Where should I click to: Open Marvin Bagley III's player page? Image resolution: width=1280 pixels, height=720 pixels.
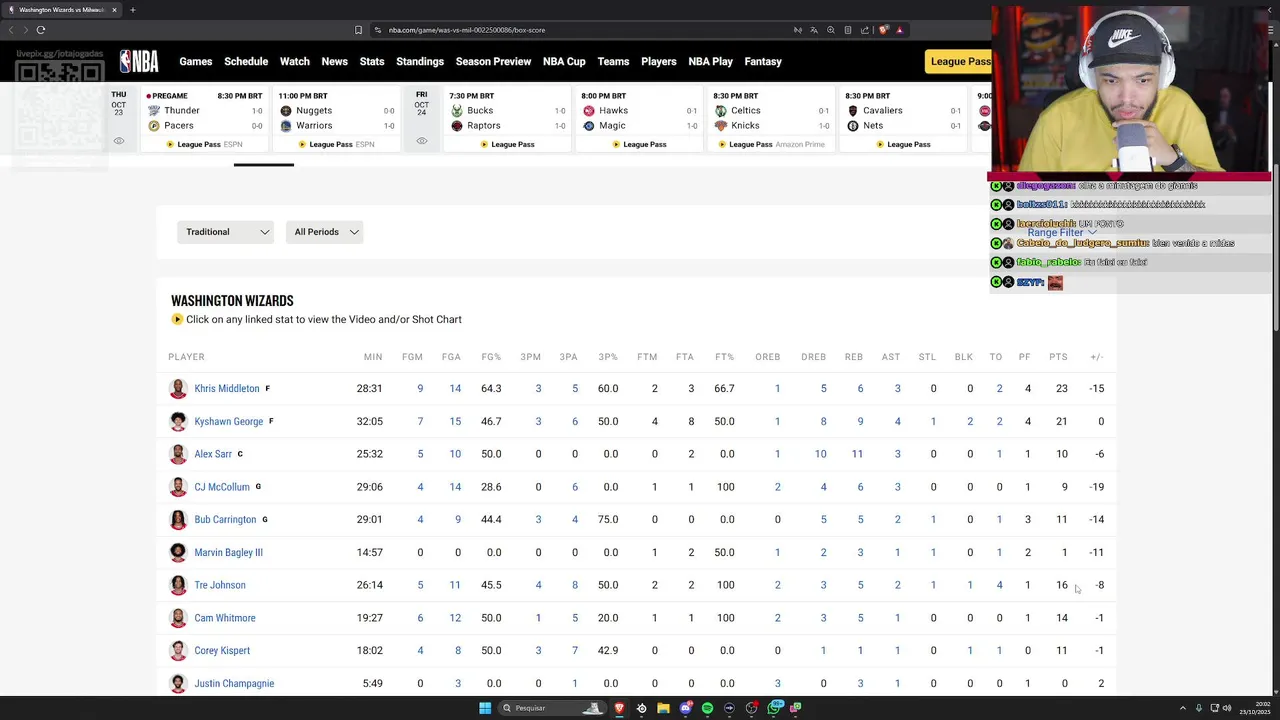click(x=228, y=552)
